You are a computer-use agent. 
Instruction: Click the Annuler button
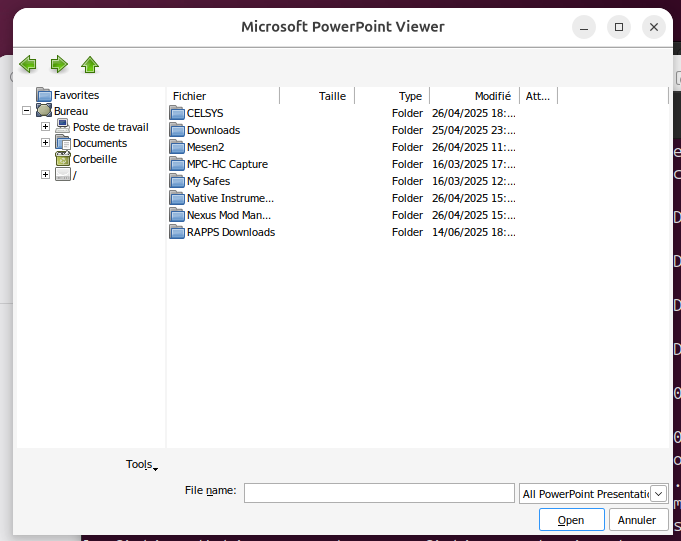(x=638, y=520)
